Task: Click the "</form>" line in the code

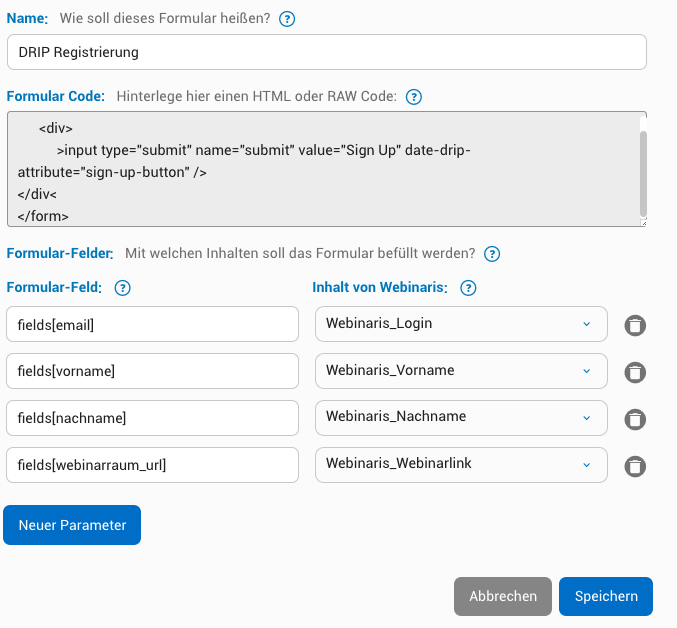Action: [x=43, y=216]
